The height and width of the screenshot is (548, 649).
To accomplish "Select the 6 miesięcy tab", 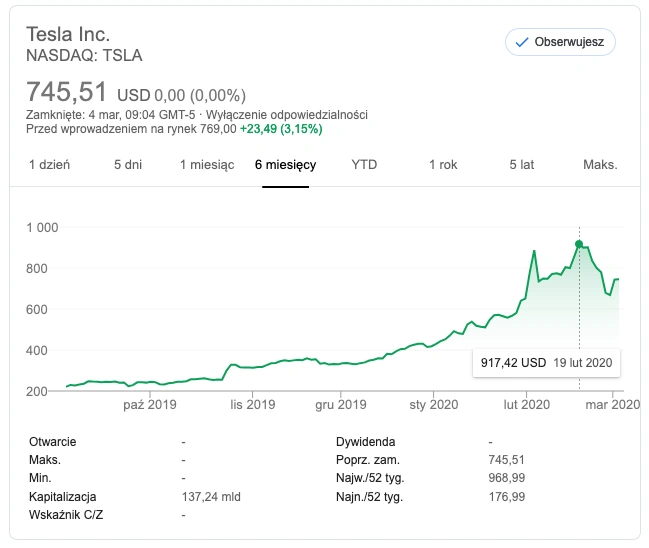I will click(x=286, y=165).
